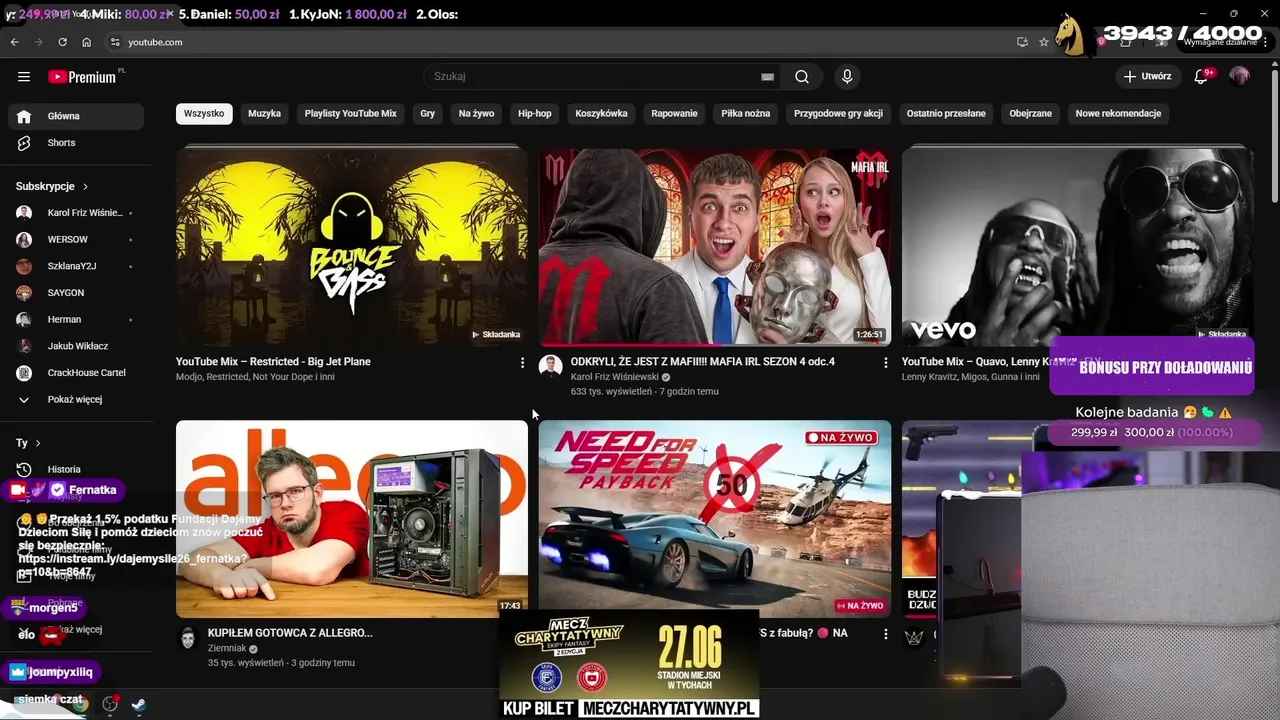Screen dimensions: 1280x720
Task: Open the notifications bell
Action: tap(1202, 77)
